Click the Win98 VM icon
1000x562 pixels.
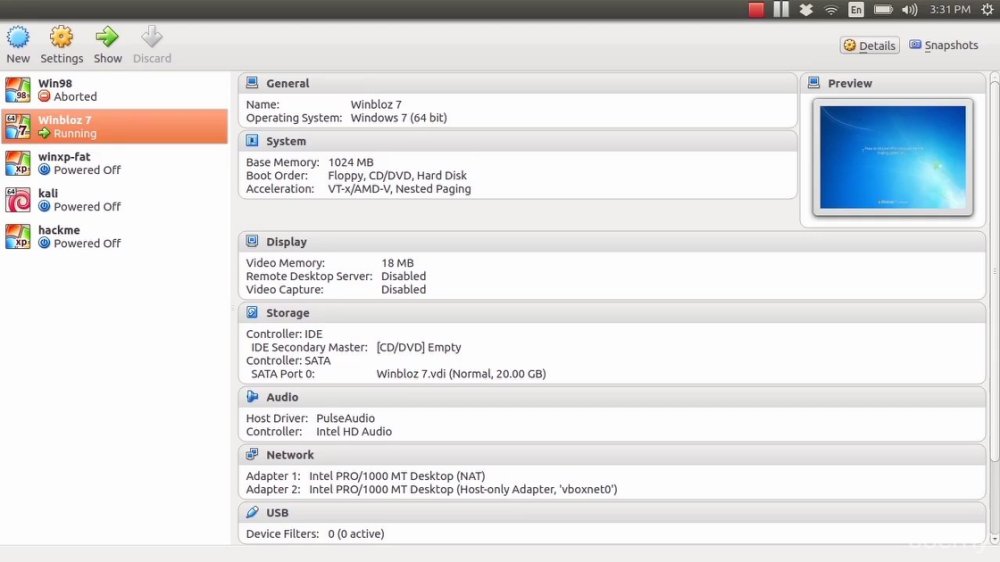tap(18, 90)
